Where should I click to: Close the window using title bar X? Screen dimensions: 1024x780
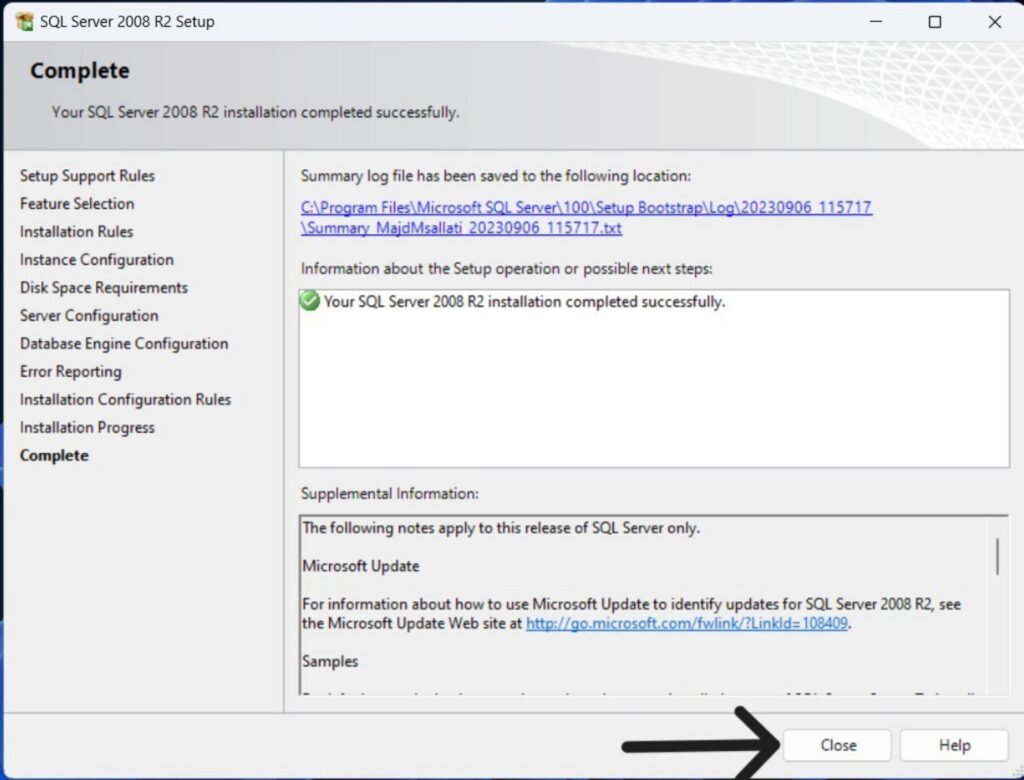(x=994, y=21)
